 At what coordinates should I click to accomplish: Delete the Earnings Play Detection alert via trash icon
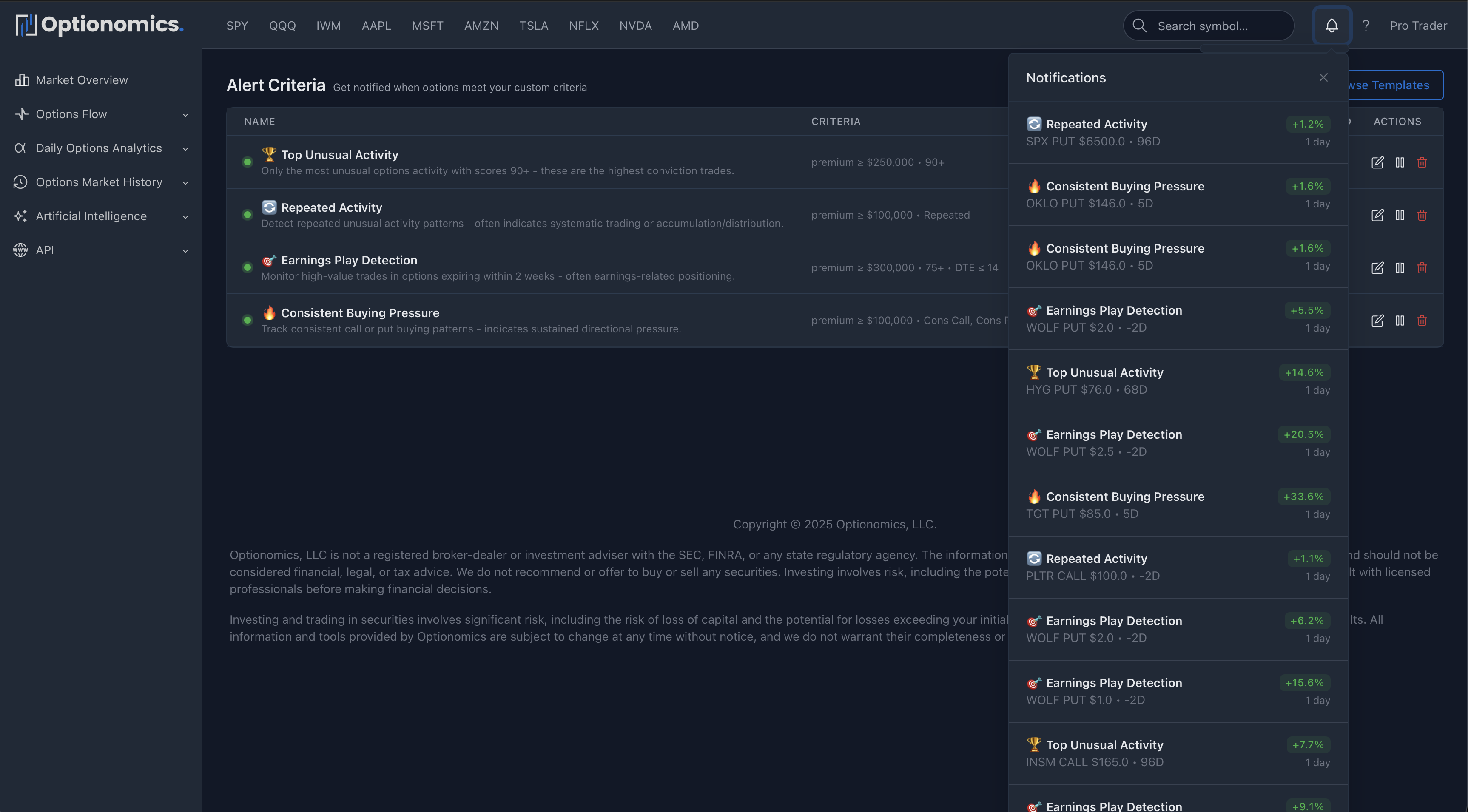[x=1422, y=267]
